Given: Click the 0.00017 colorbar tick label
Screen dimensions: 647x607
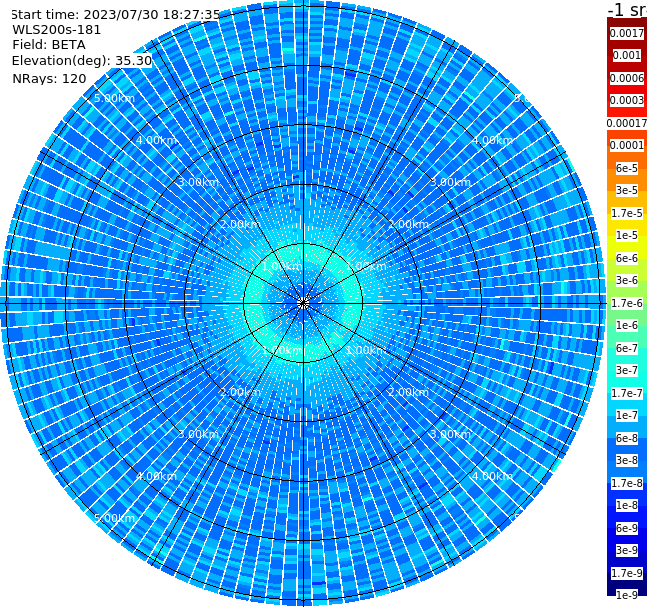Looking at the screenshot, I should [627, 123].
